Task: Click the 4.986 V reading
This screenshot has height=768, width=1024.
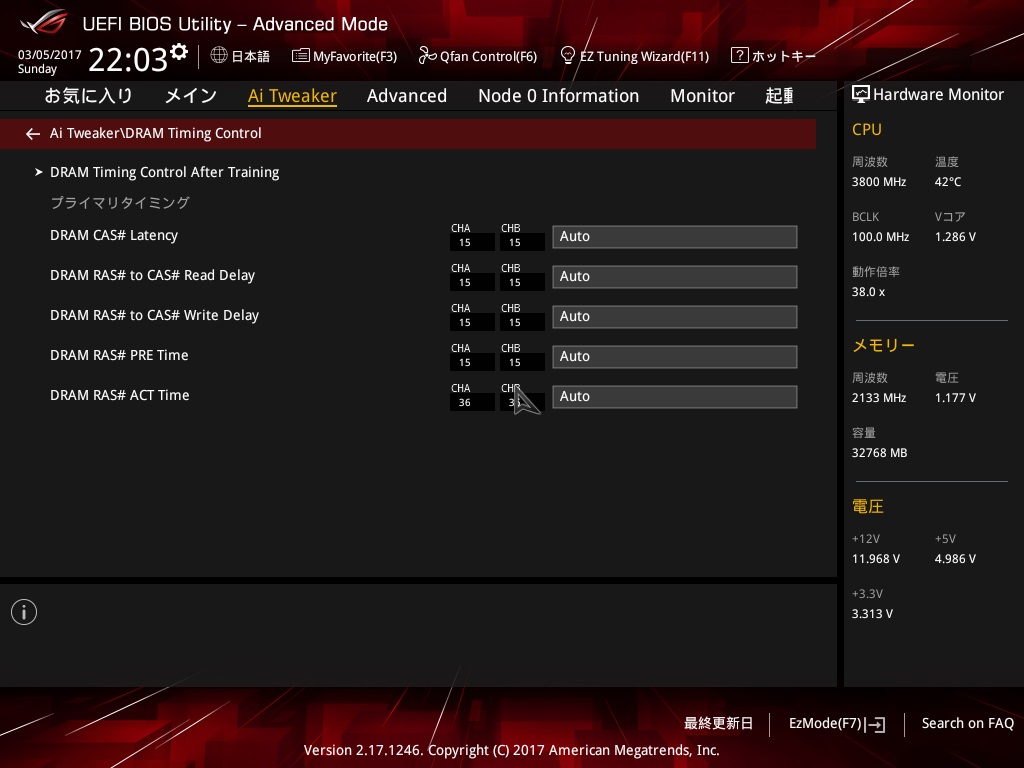Action: click(x=955, y=559)
